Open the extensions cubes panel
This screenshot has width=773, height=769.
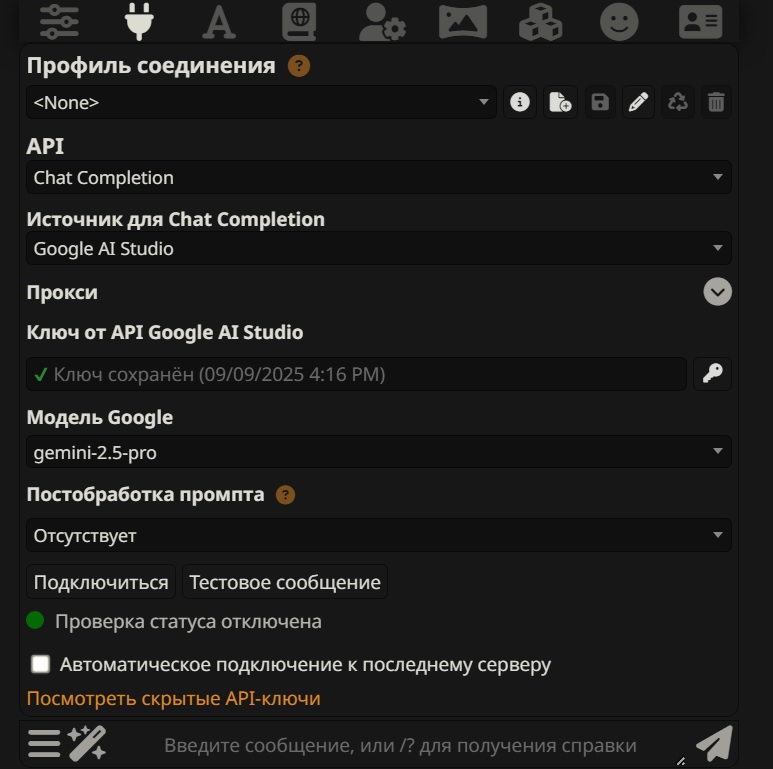coord(540,21)
